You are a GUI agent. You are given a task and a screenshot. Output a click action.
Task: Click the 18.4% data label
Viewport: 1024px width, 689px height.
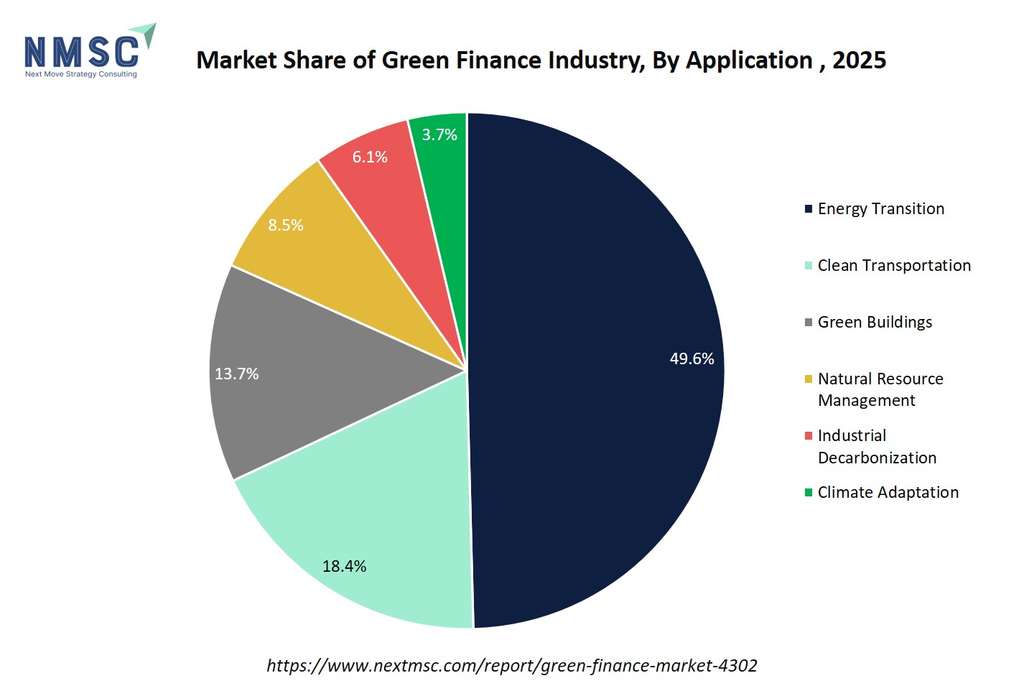pyautogui.click(x=344, y=566)
